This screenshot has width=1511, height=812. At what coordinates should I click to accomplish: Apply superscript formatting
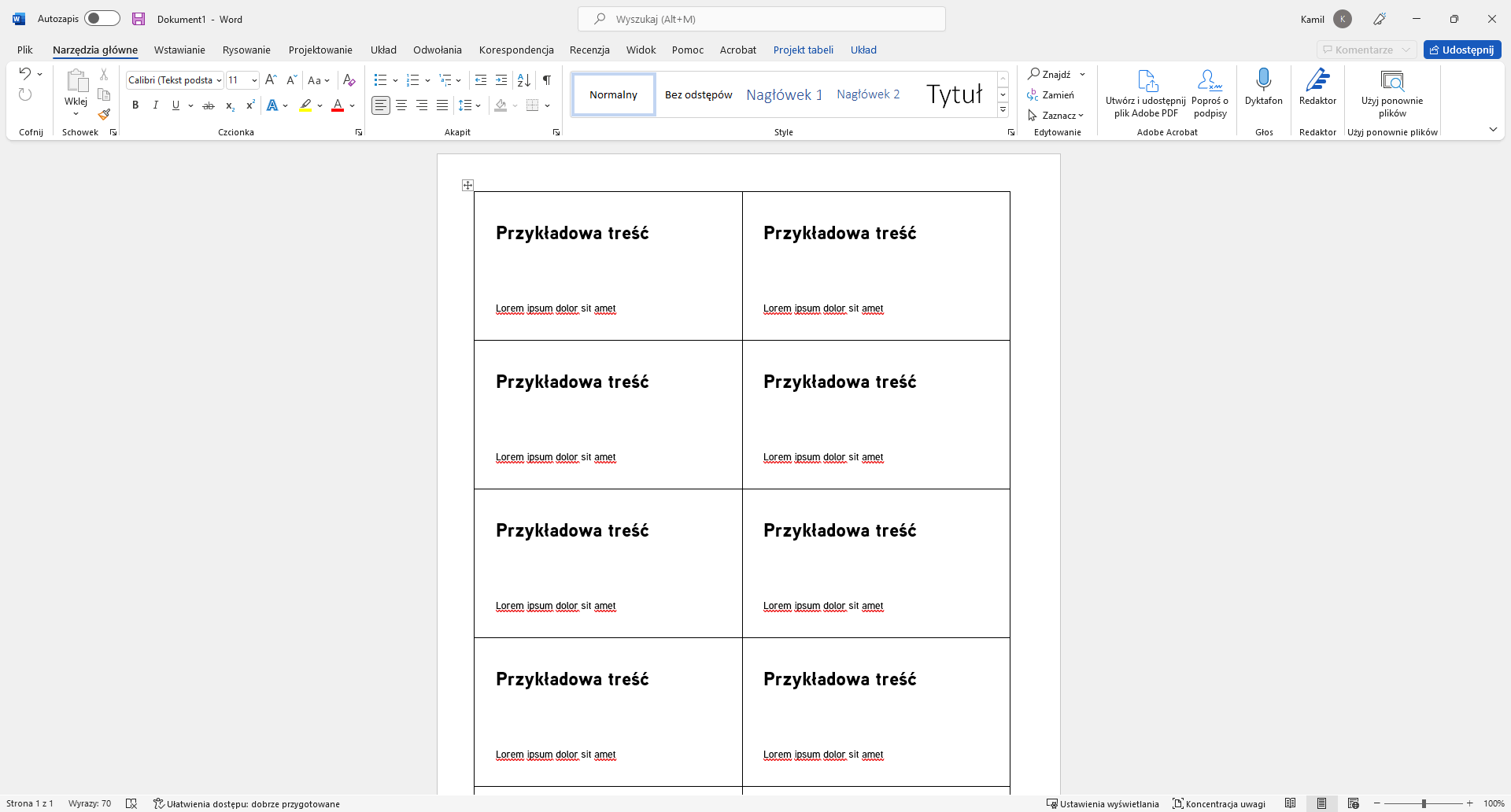coord(250,105)
